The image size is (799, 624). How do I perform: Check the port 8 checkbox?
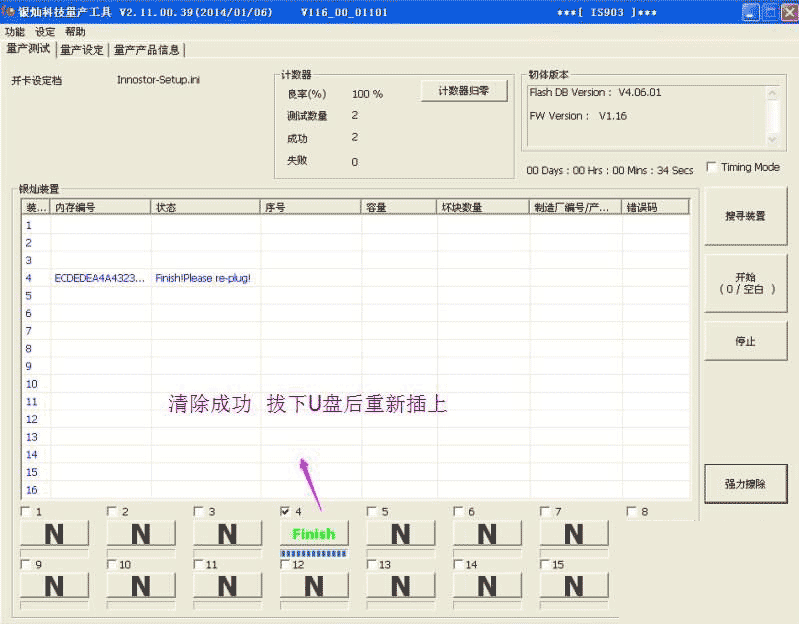click(x=631, y=511)
